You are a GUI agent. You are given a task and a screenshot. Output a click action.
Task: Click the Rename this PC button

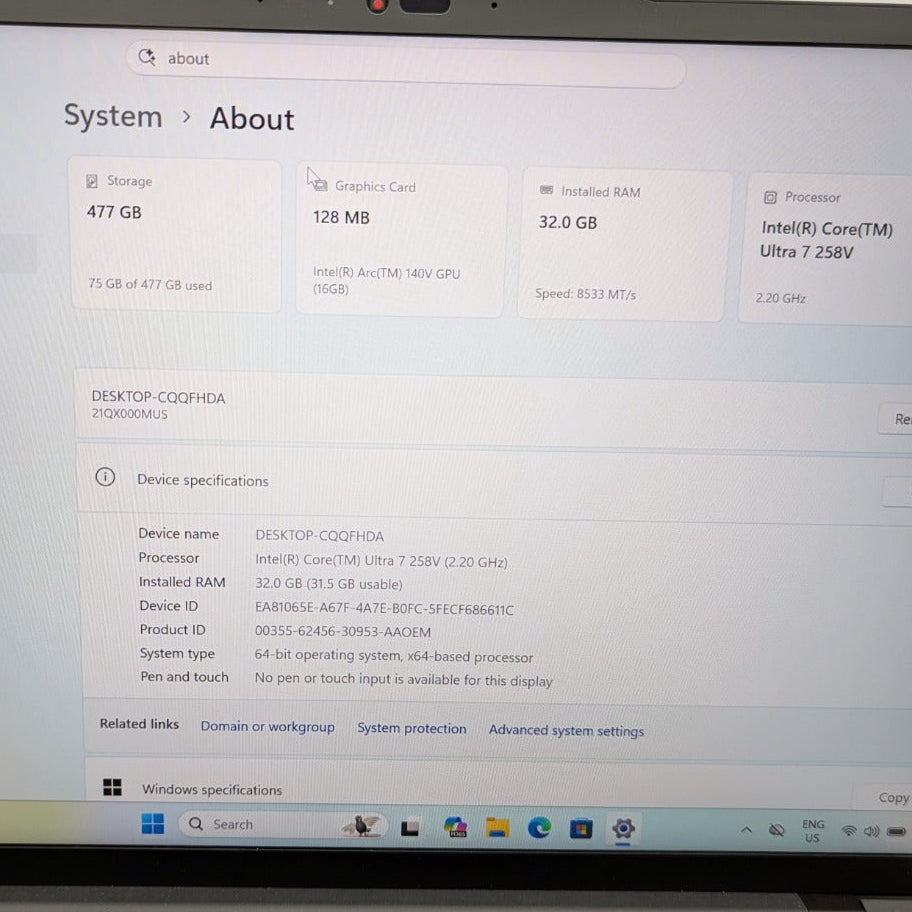pyautogui.click(x=896, y=418)
